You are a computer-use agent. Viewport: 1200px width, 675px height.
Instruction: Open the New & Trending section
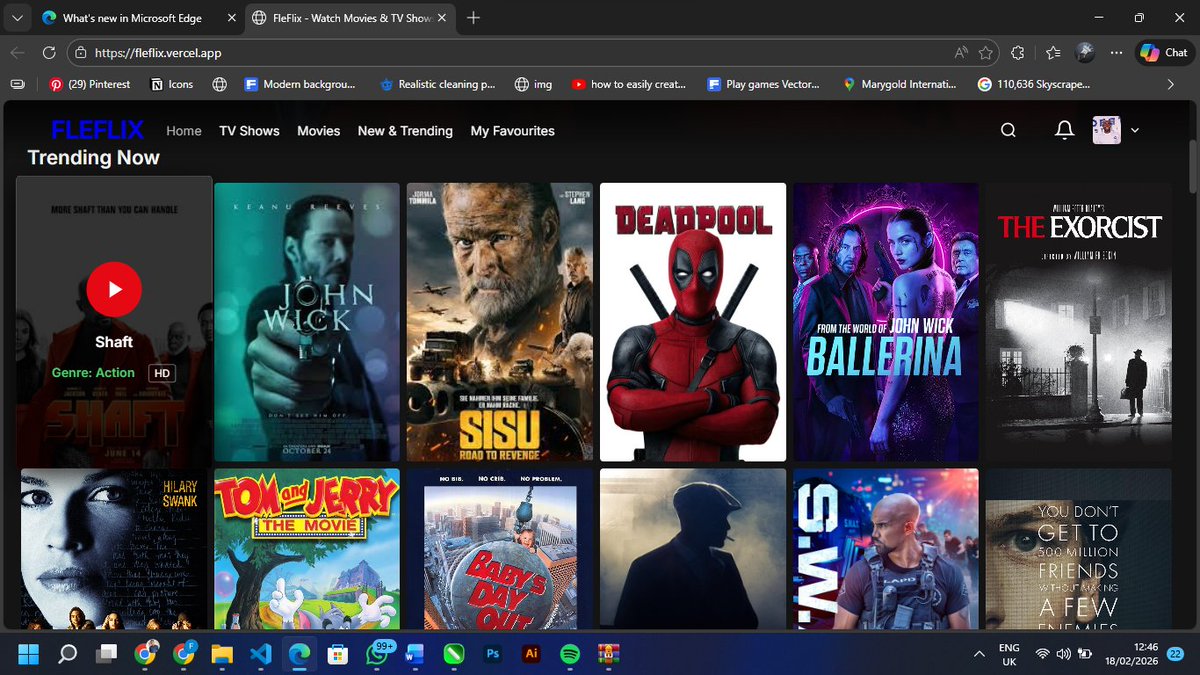(405, 131)
